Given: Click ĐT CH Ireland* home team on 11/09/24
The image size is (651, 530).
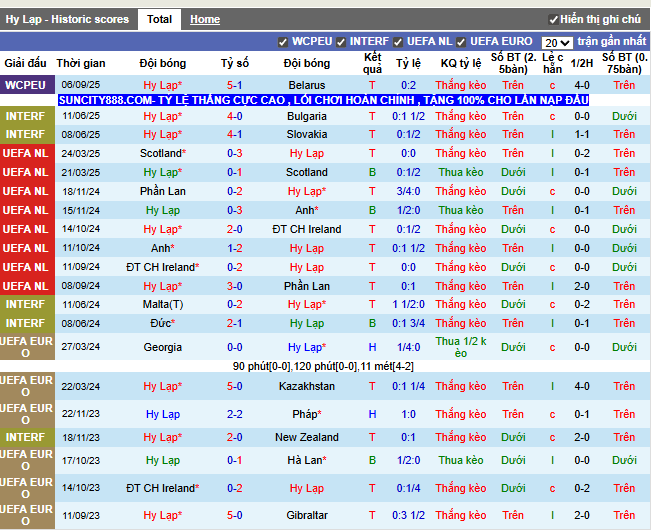Looking at the screenshot, I should pos(163,267).
